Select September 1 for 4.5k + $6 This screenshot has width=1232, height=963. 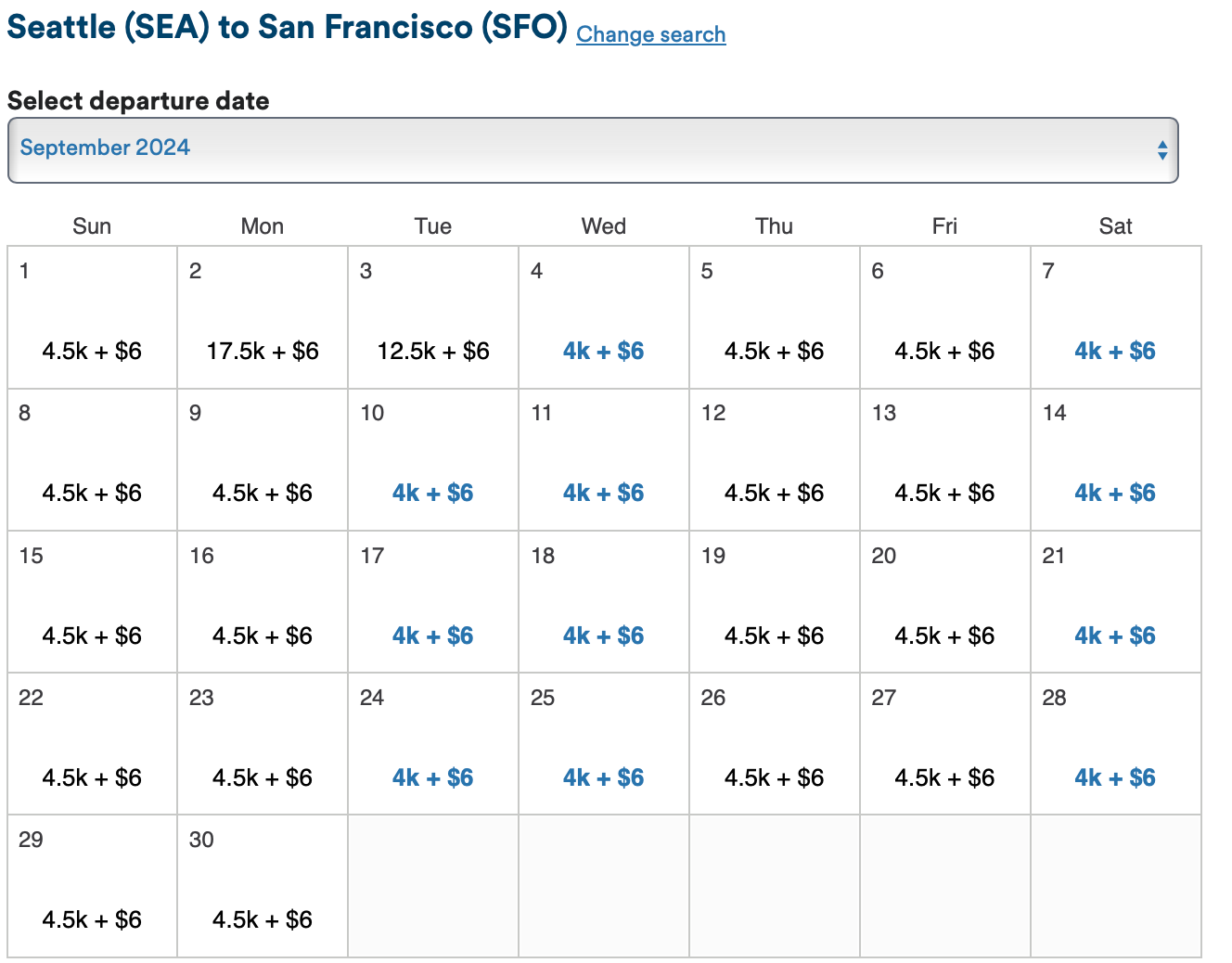[92, 351]
